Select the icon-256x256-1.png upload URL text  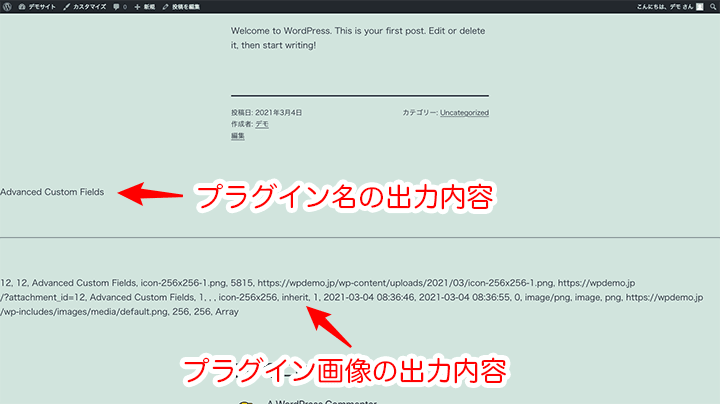pos(405,283)
